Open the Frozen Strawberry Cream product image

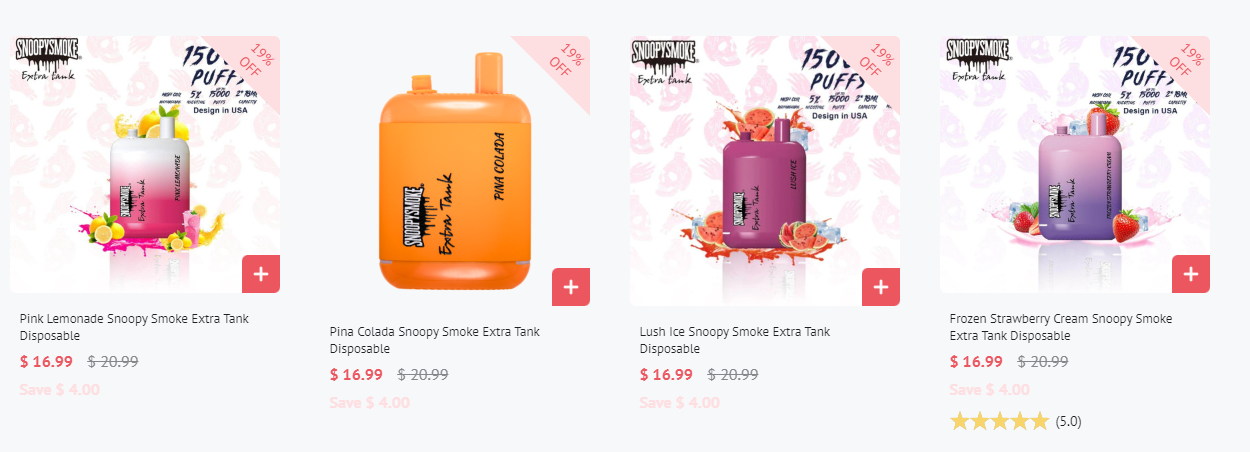coord(1075,164)
